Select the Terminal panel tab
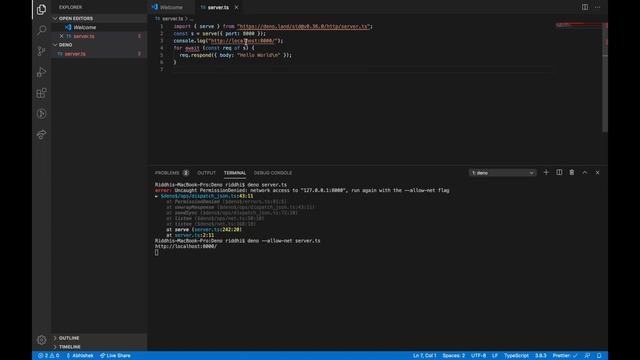 point(235,173)
